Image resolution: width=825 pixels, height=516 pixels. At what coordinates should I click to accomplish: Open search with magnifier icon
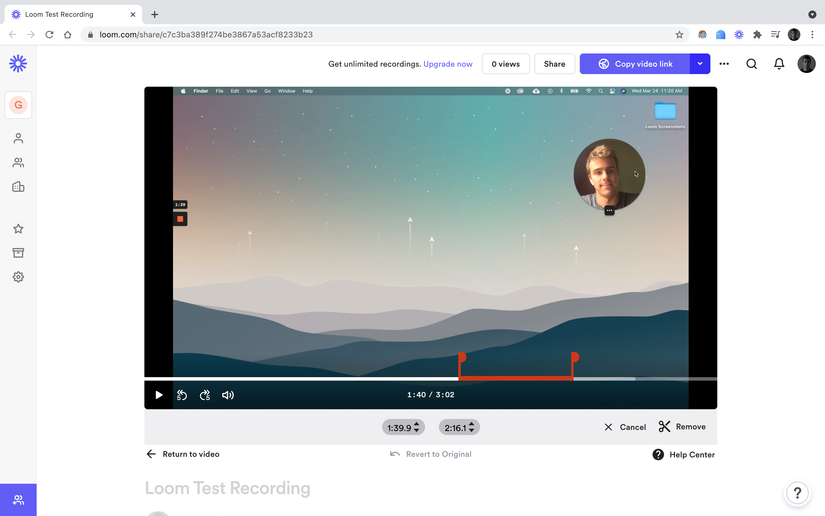click(751, 64)
